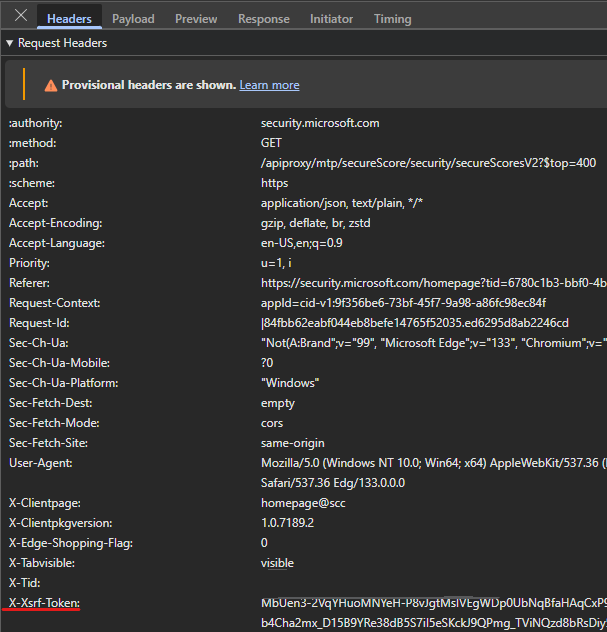
Task: Select the Accept-Language: header name
Action: click(x=57, y=243)
